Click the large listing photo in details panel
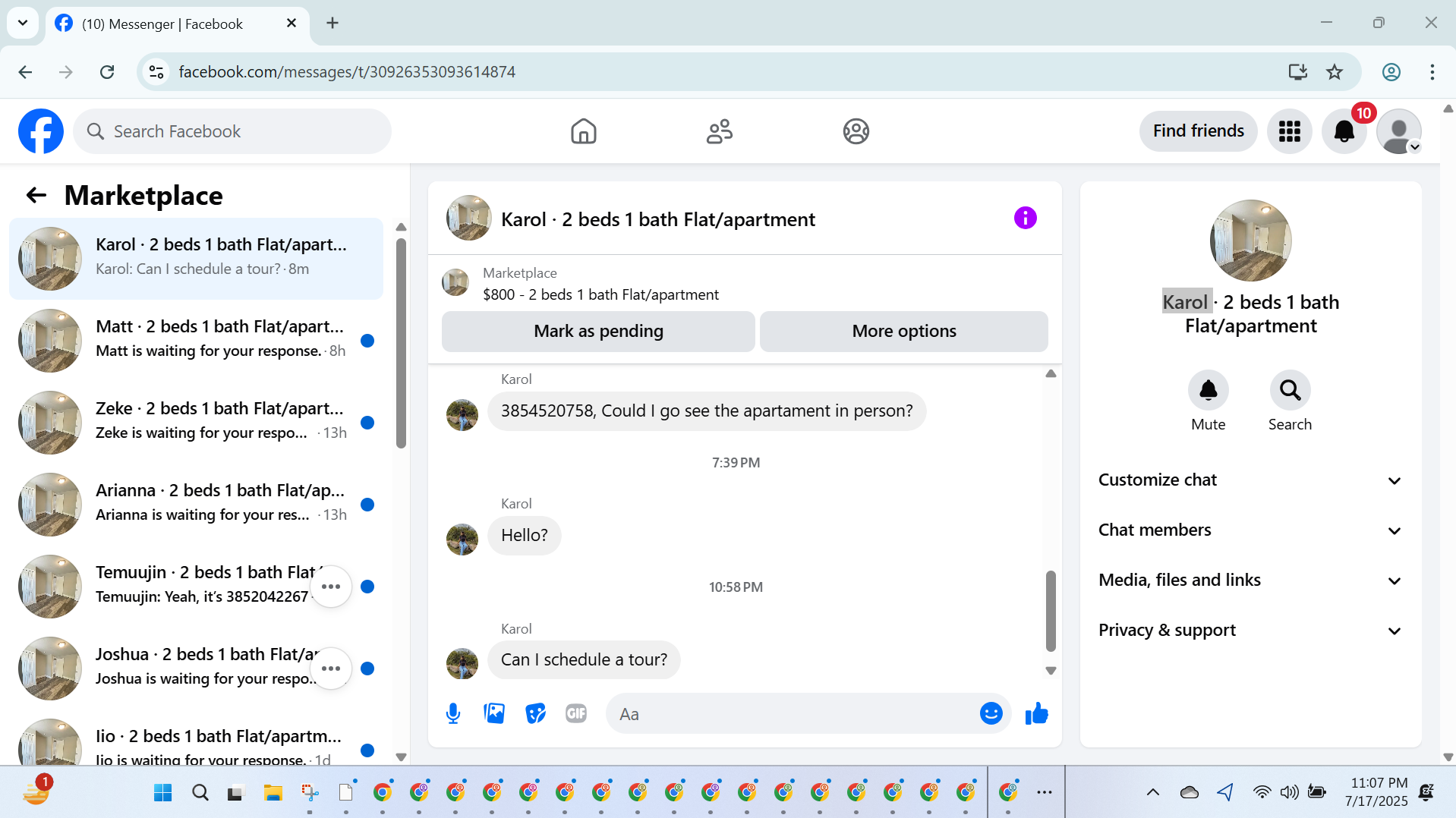This screenshot has height=818, width=1456. pos(1250,241)
